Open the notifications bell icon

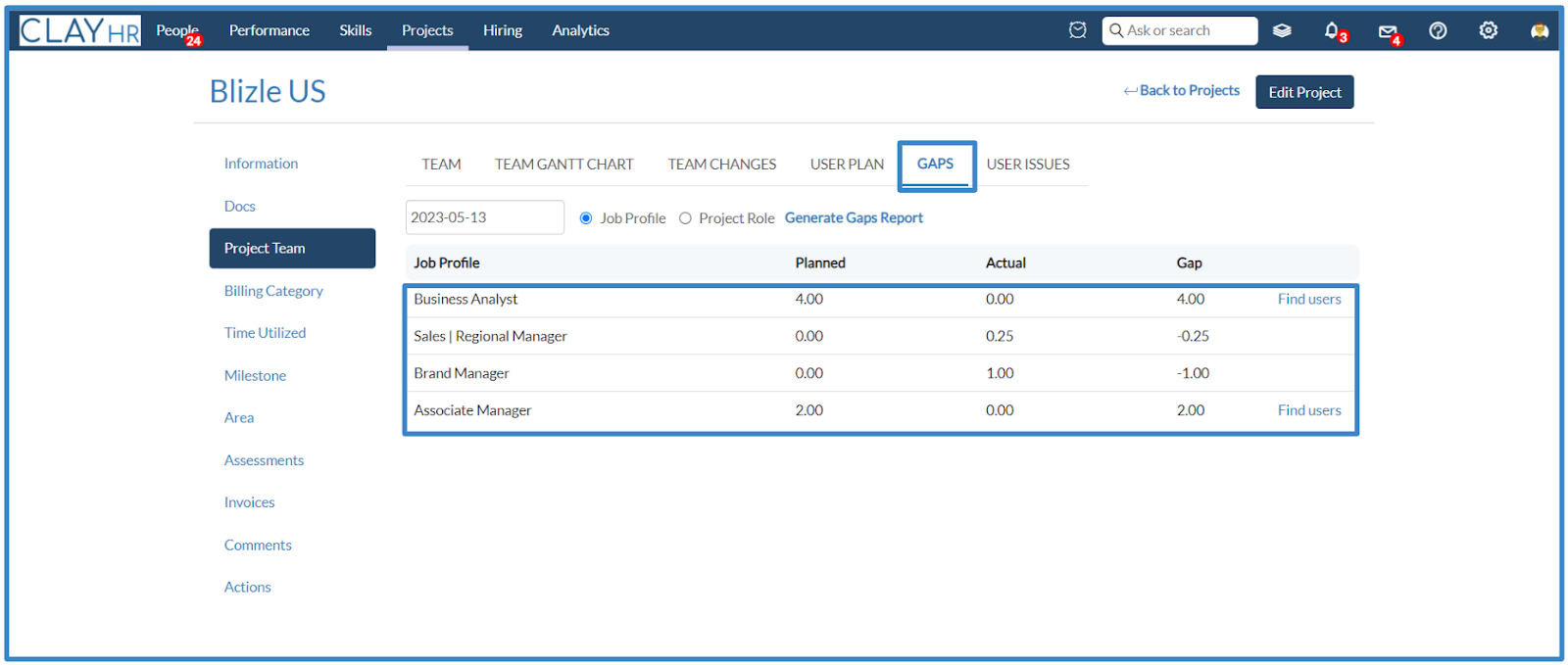(x=1332, y=30)
